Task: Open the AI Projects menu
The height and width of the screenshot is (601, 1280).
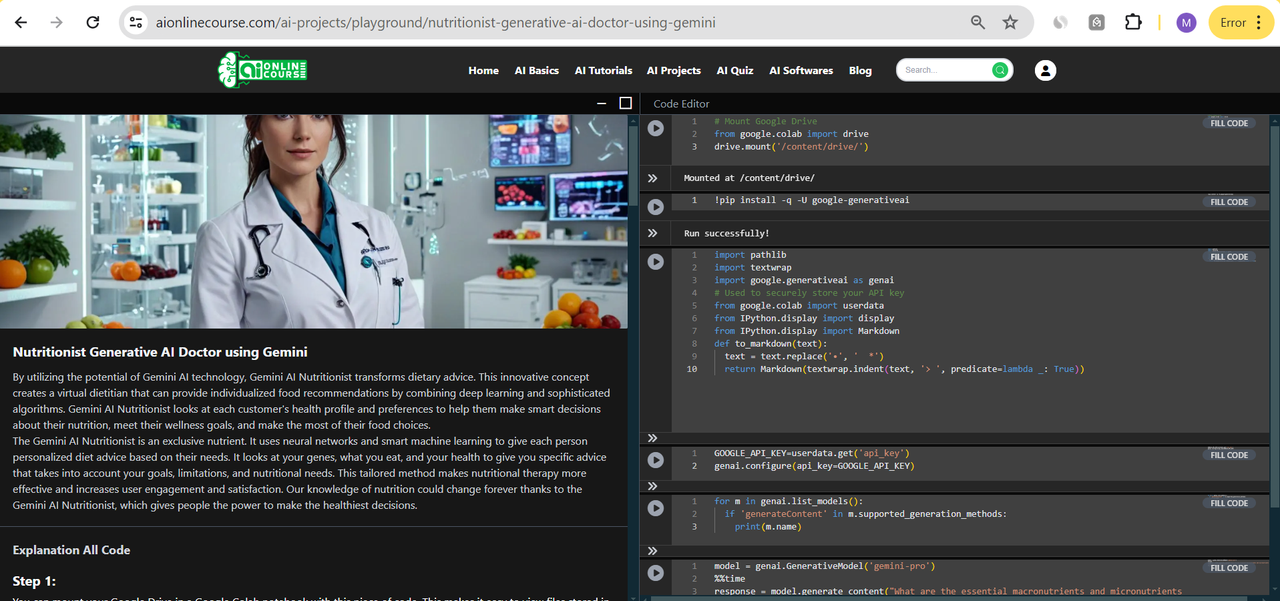Action: [674, 70]
